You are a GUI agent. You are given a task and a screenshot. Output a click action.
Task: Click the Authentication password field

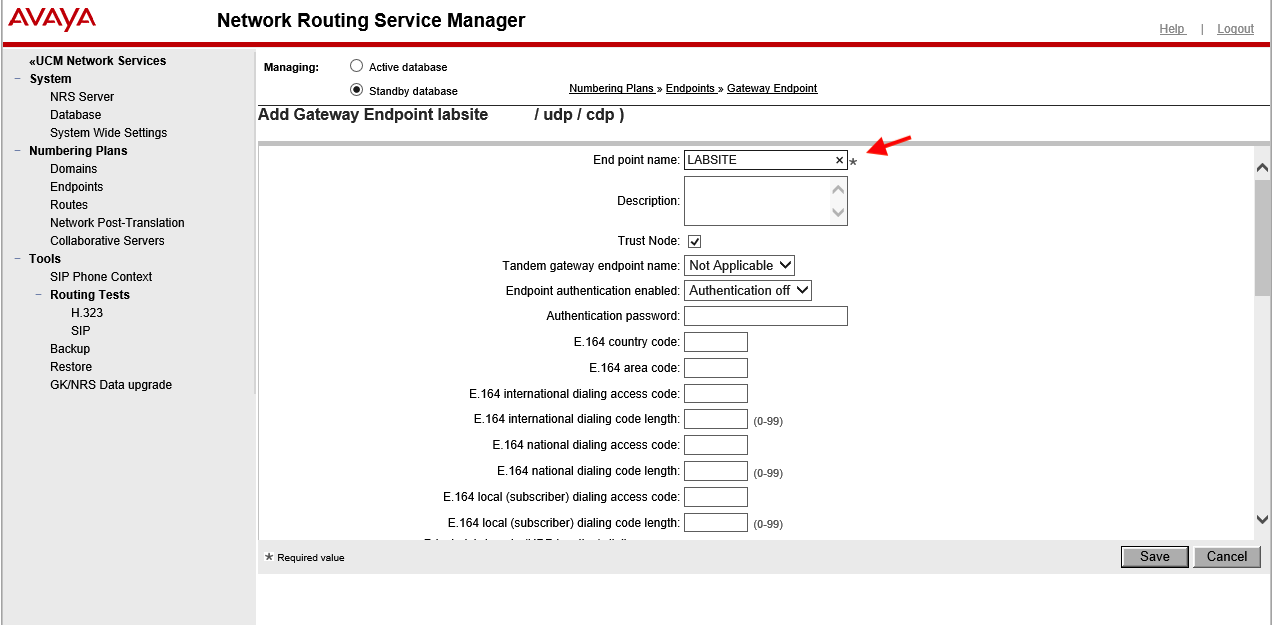766,316
